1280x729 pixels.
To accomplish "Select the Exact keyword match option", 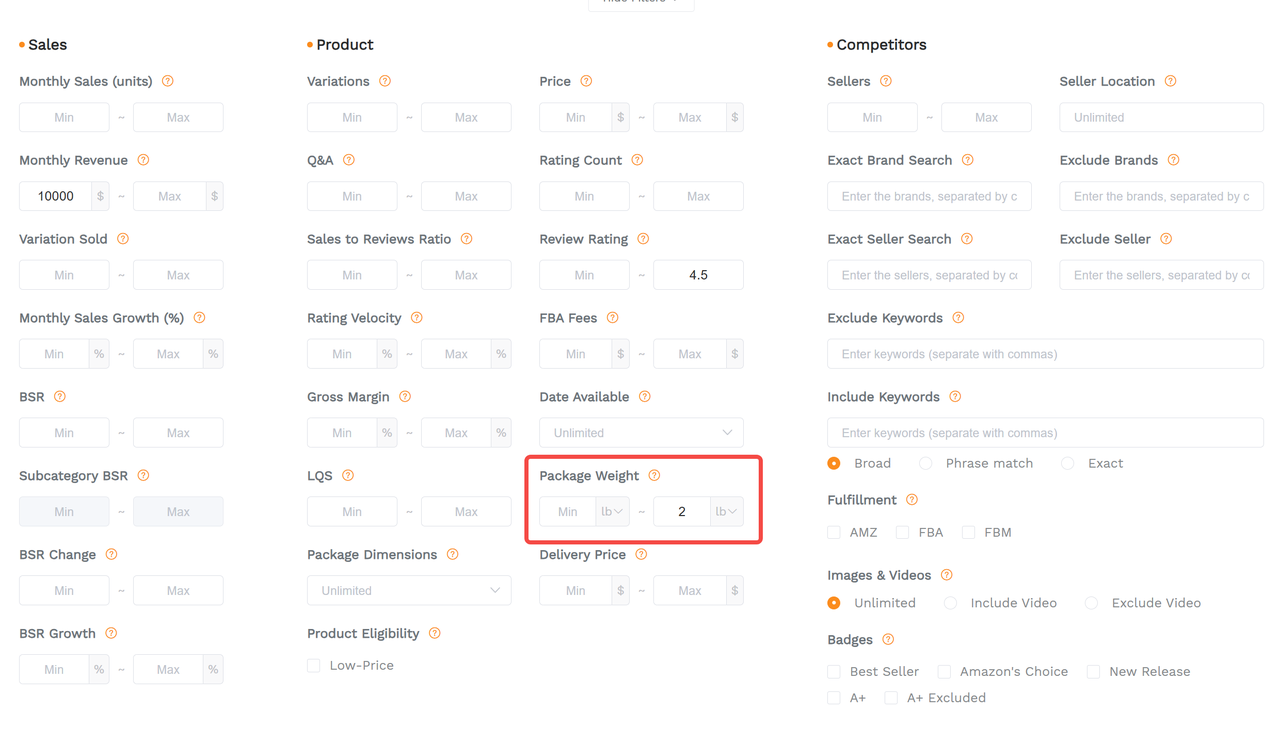I will (1068, 464).
